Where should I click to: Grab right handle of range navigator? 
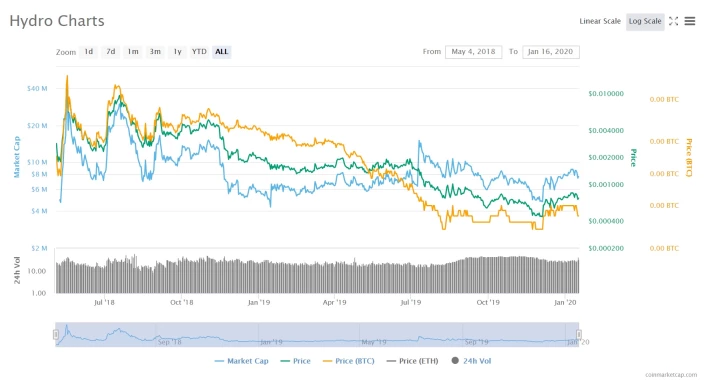(x=579, y=335)
